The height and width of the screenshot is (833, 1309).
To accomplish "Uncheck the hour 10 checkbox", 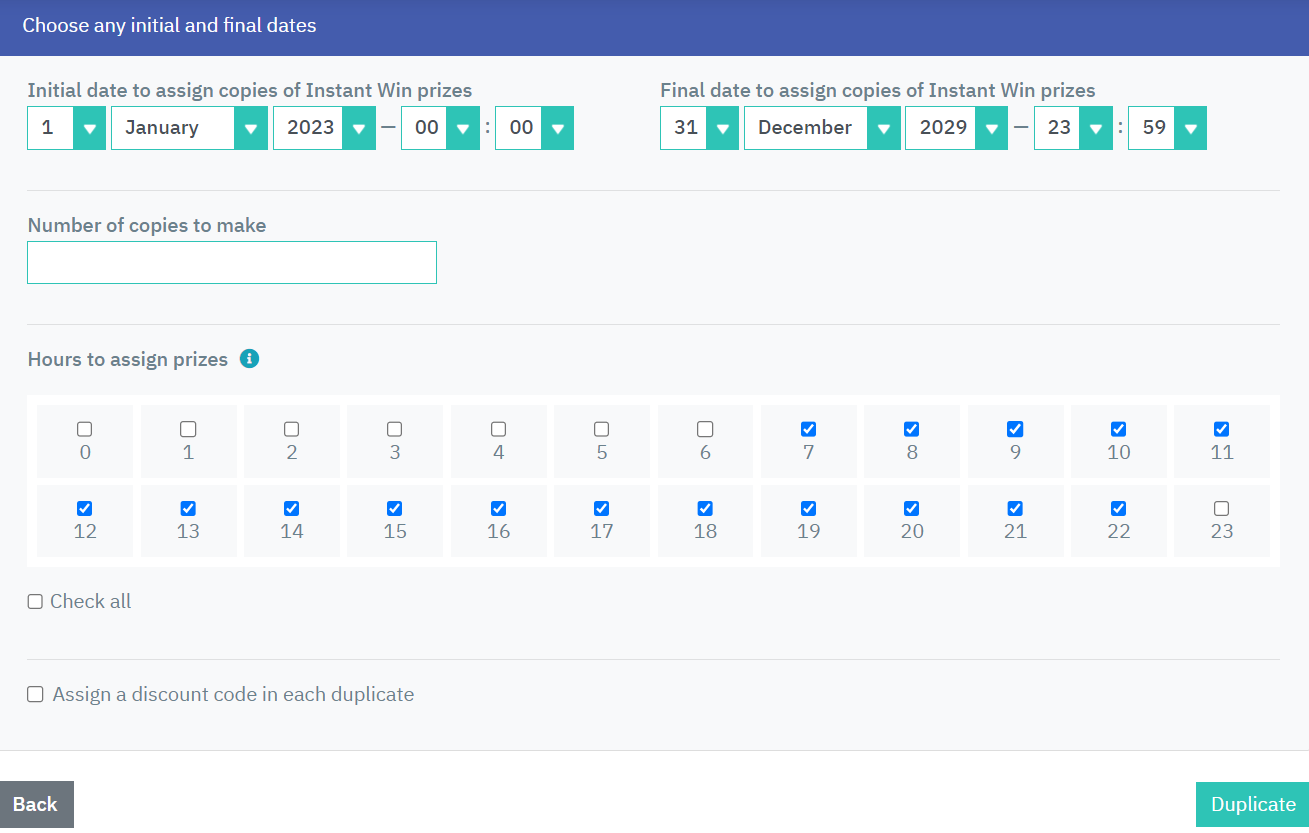I will click(x=1118, y=429).
